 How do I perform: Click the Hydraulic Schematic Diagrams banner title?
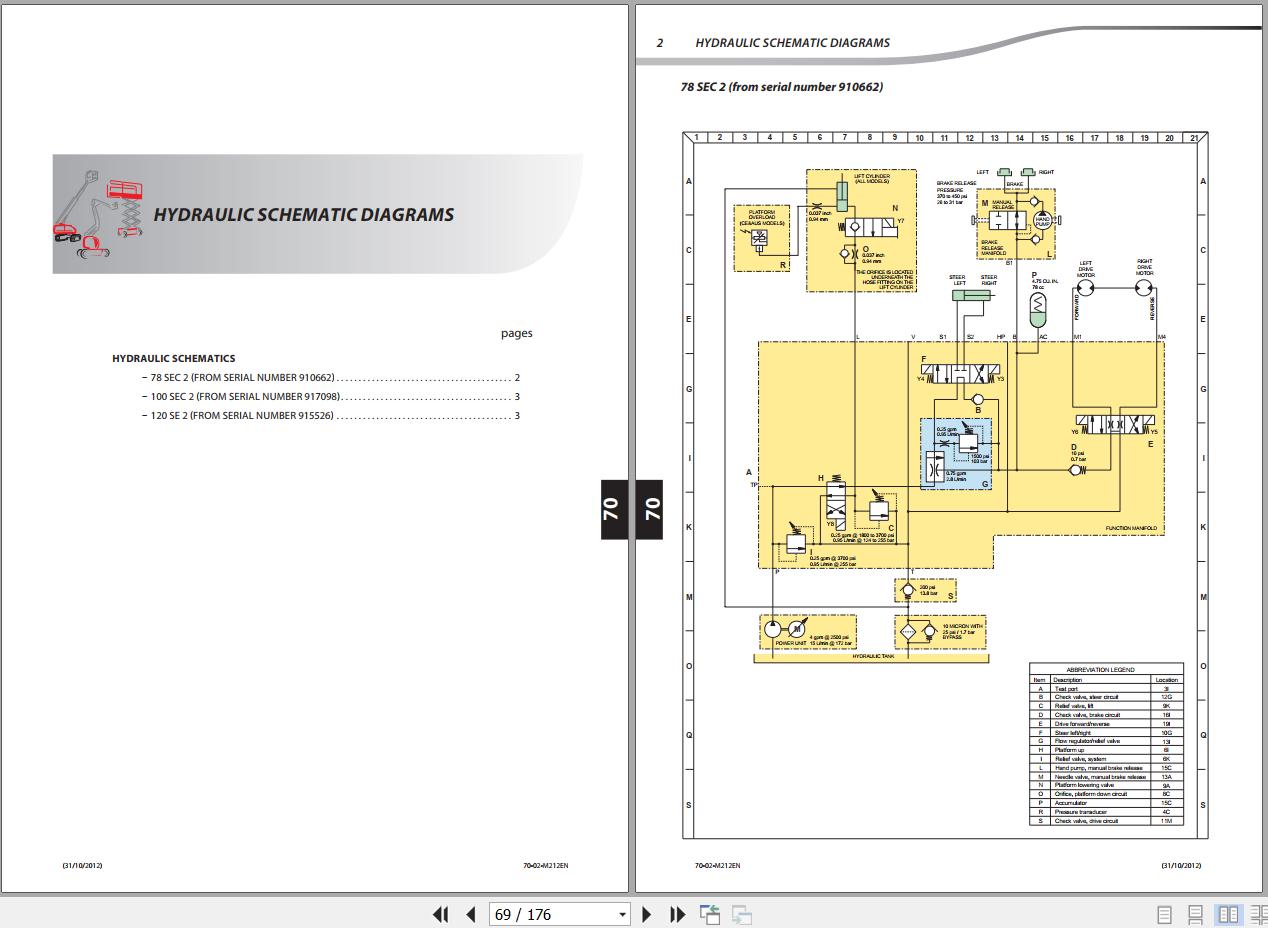point(304,214)
